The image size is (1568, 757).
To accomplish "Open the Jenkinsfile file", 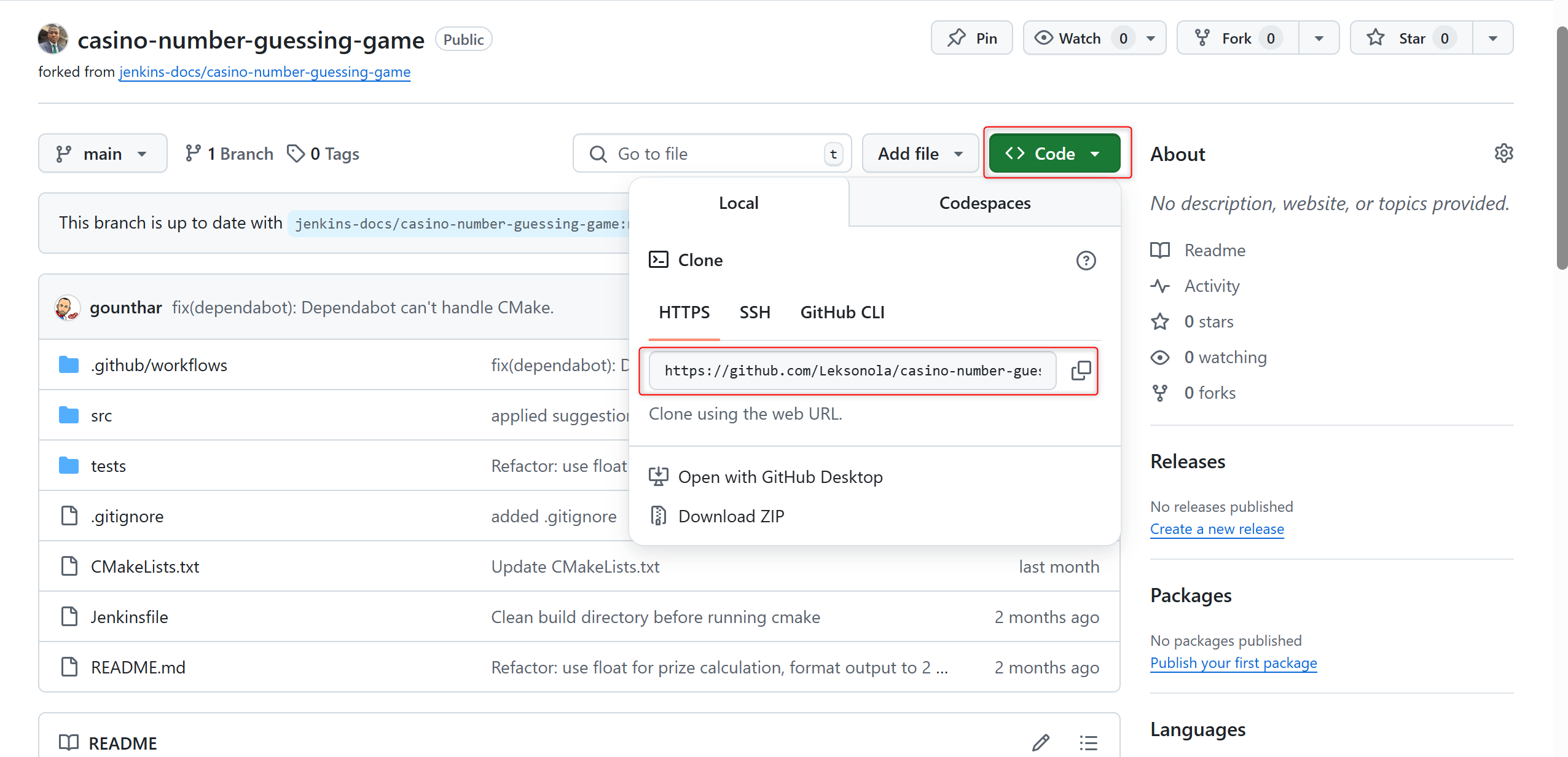I will tap(129, 617).
